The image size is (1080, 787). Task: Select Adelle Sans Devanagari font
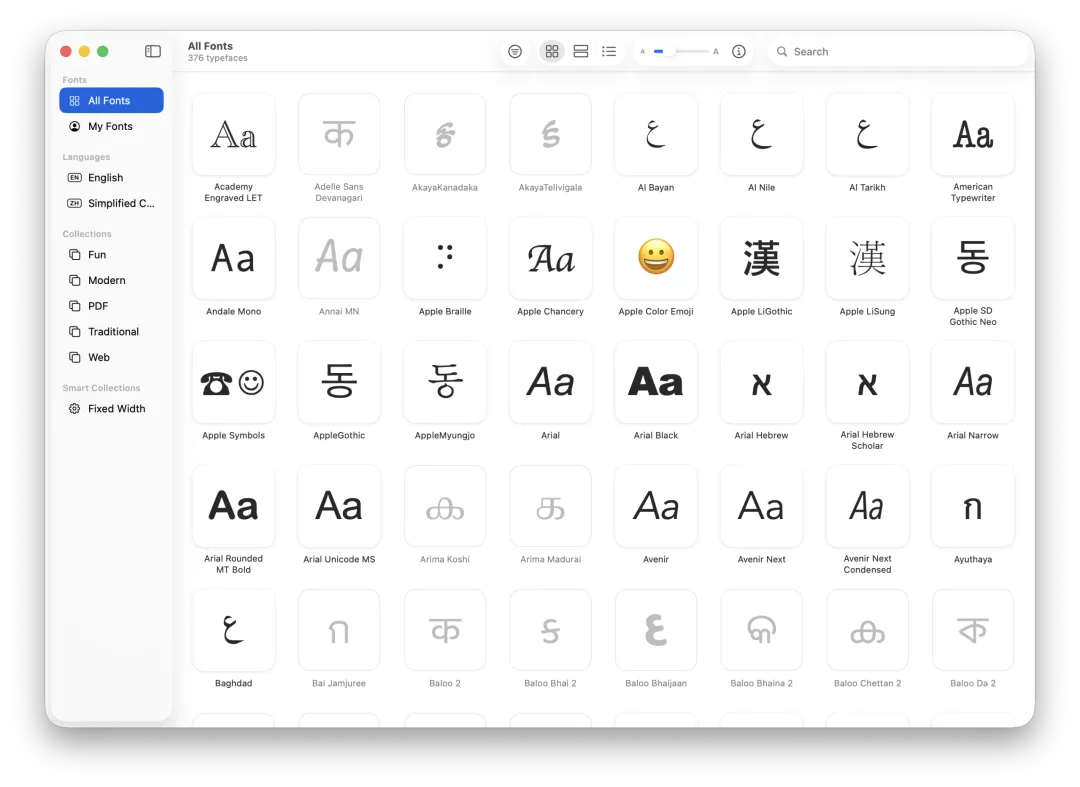click(339, 135)
